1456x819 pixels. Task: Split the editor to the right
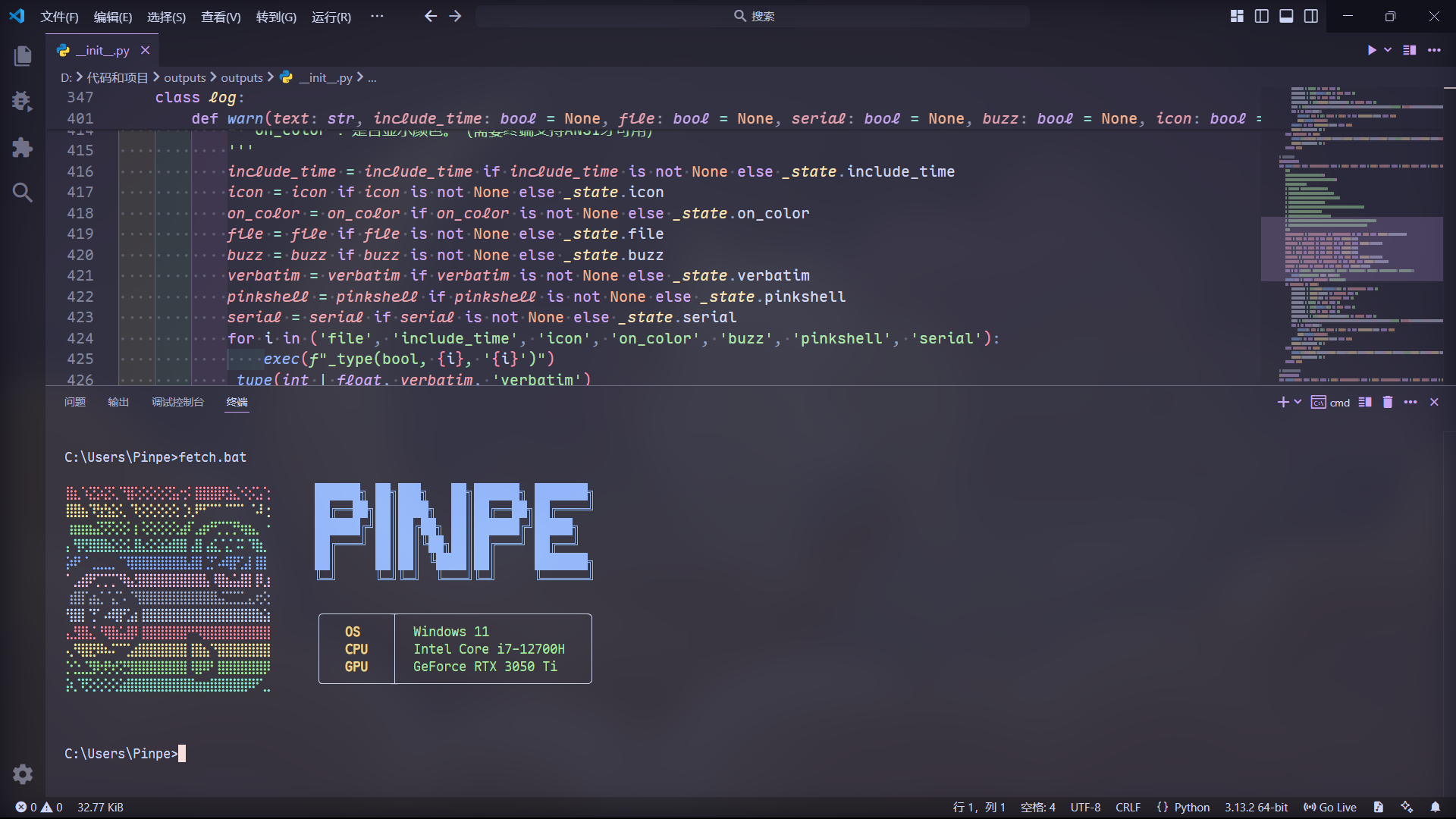1410,50
